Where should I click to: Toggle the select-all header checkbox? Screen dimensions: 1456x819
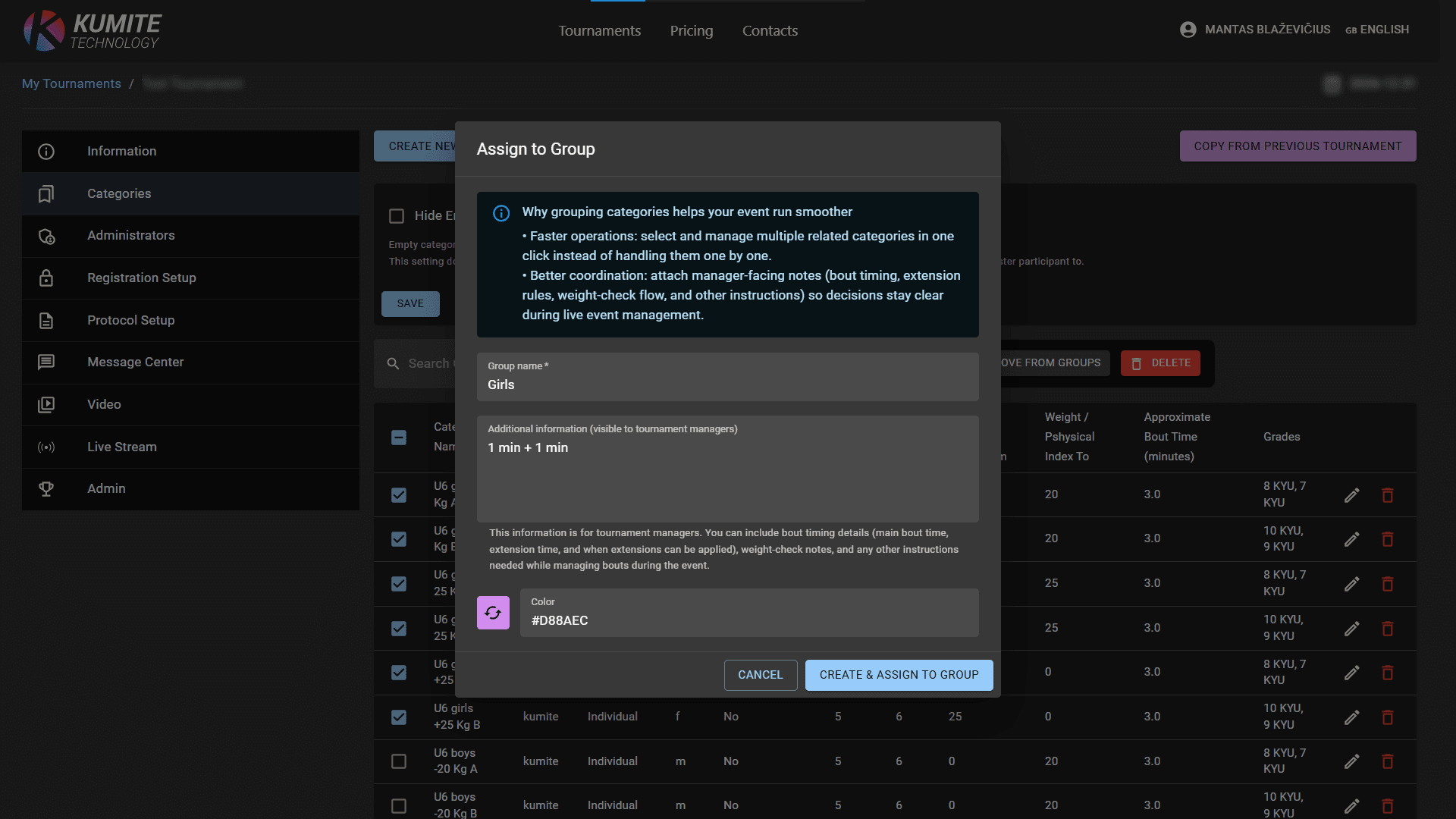click(x=399, y=438)
